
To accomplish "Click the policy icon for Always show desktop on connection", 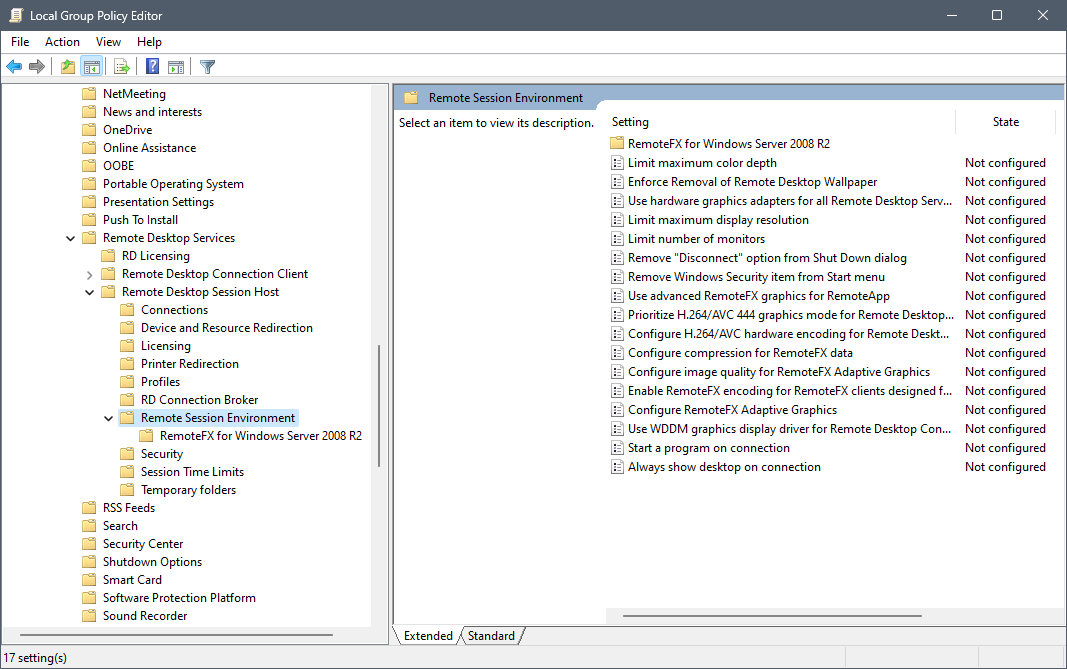I will tap(617, 467).
